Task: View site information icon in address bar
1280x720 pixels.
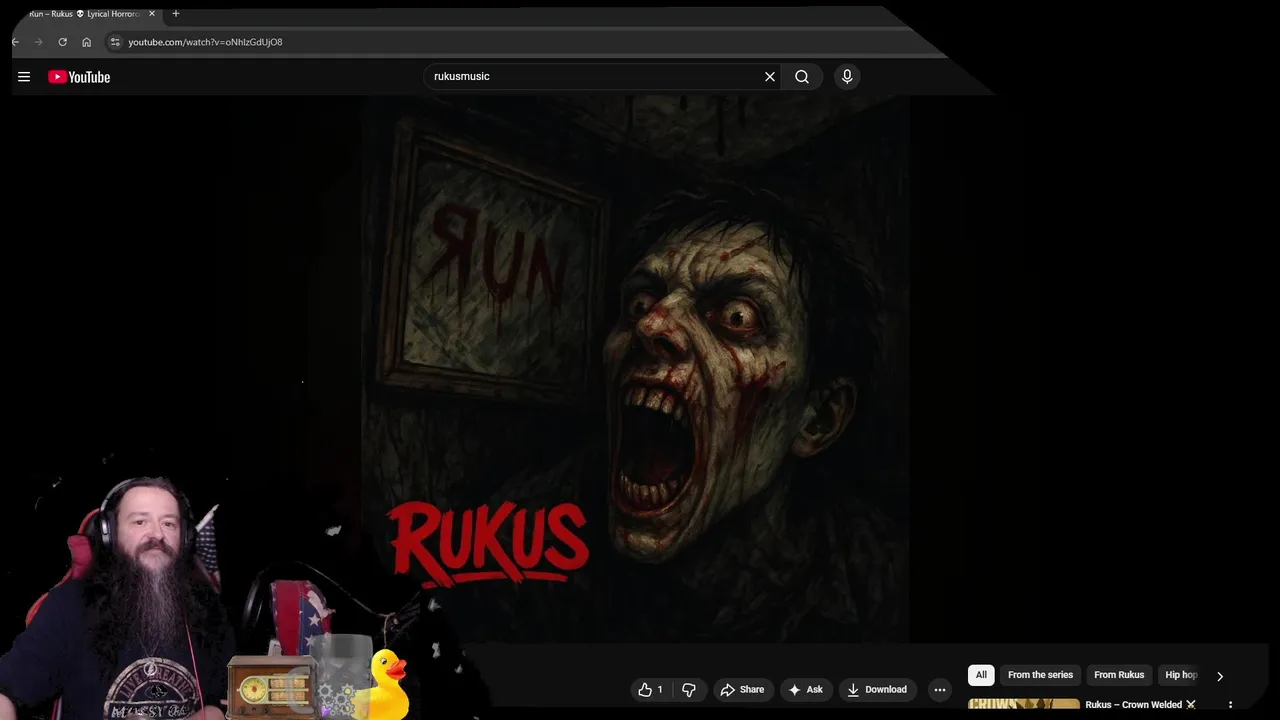Action: [115, 42]
